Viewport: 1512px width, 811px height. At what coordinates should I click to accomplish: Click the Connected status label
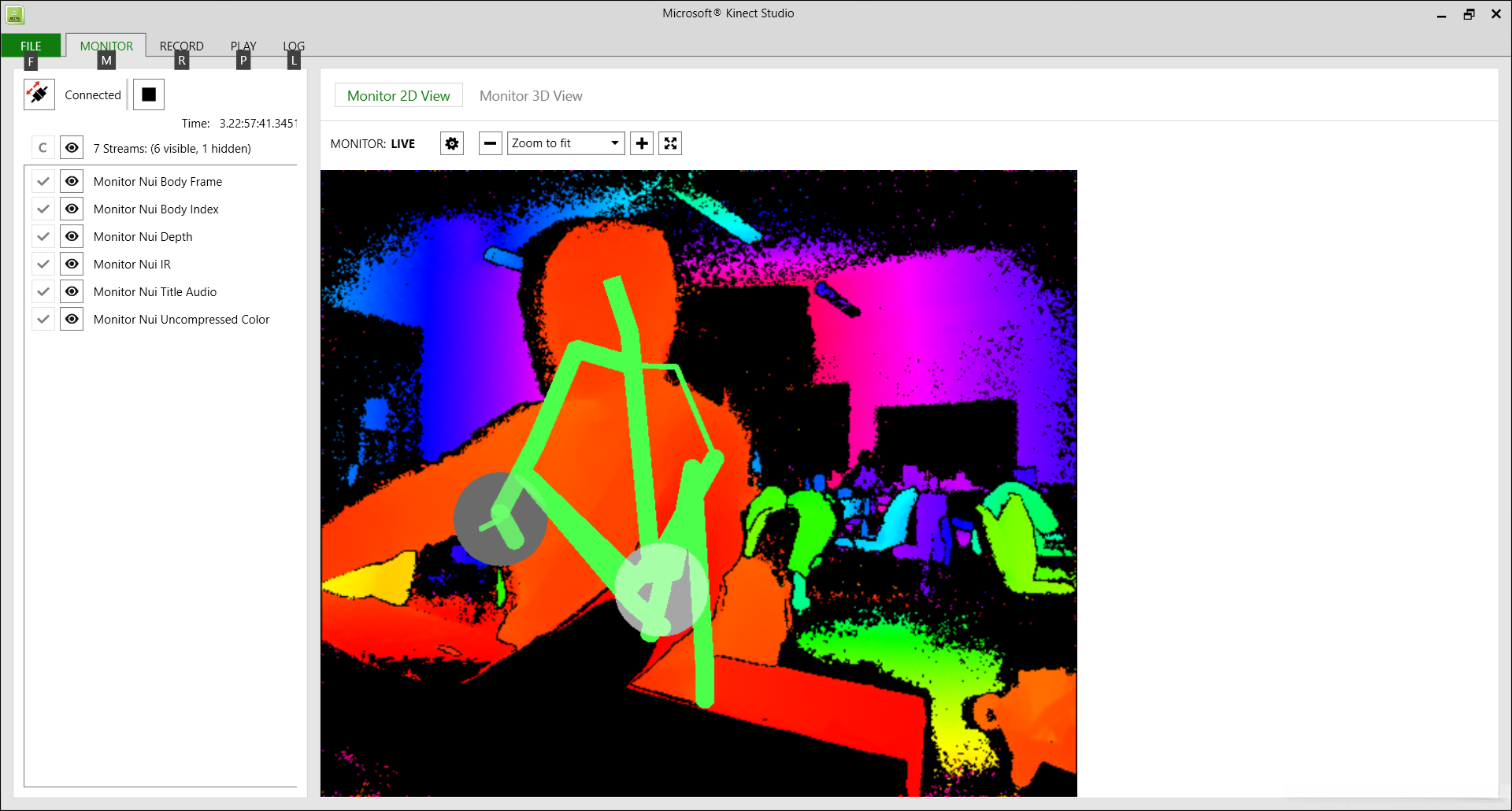point(93,95)
